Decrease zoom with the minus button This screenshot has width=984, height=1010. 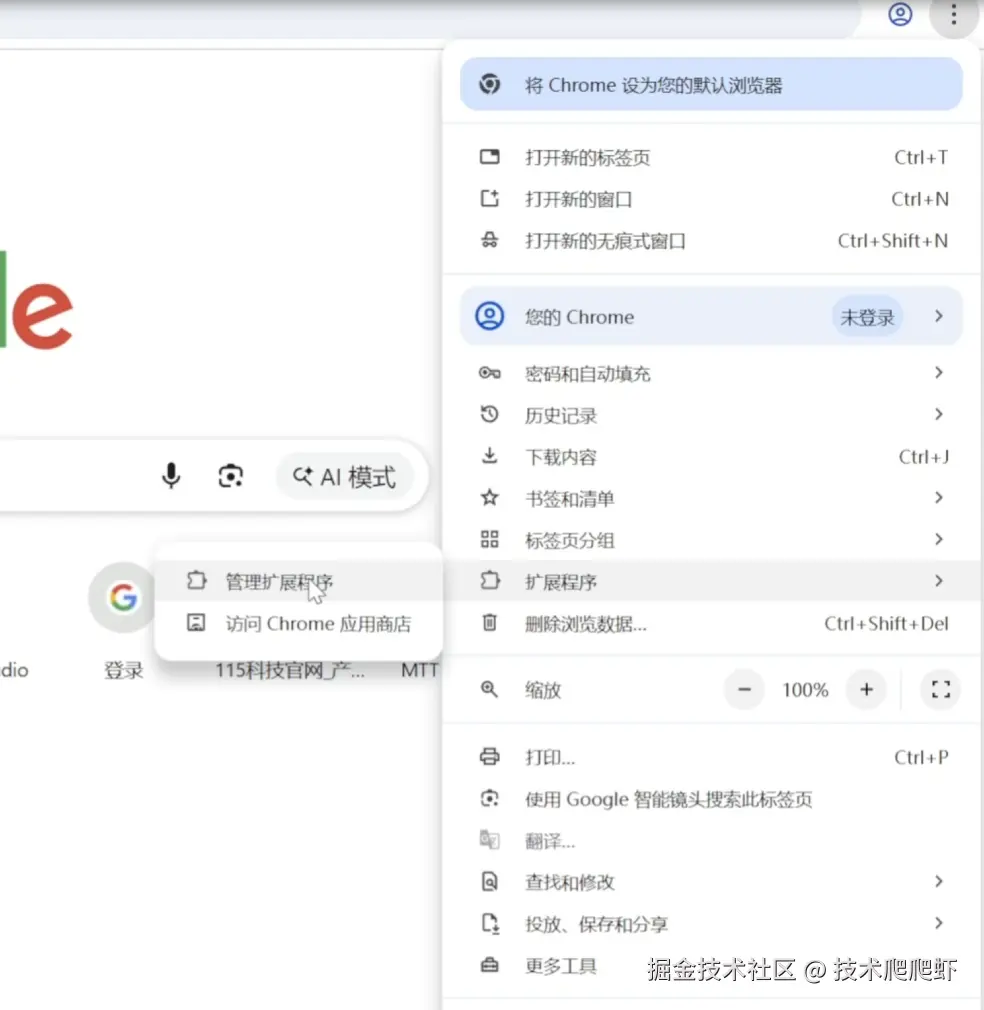(744, 690)
